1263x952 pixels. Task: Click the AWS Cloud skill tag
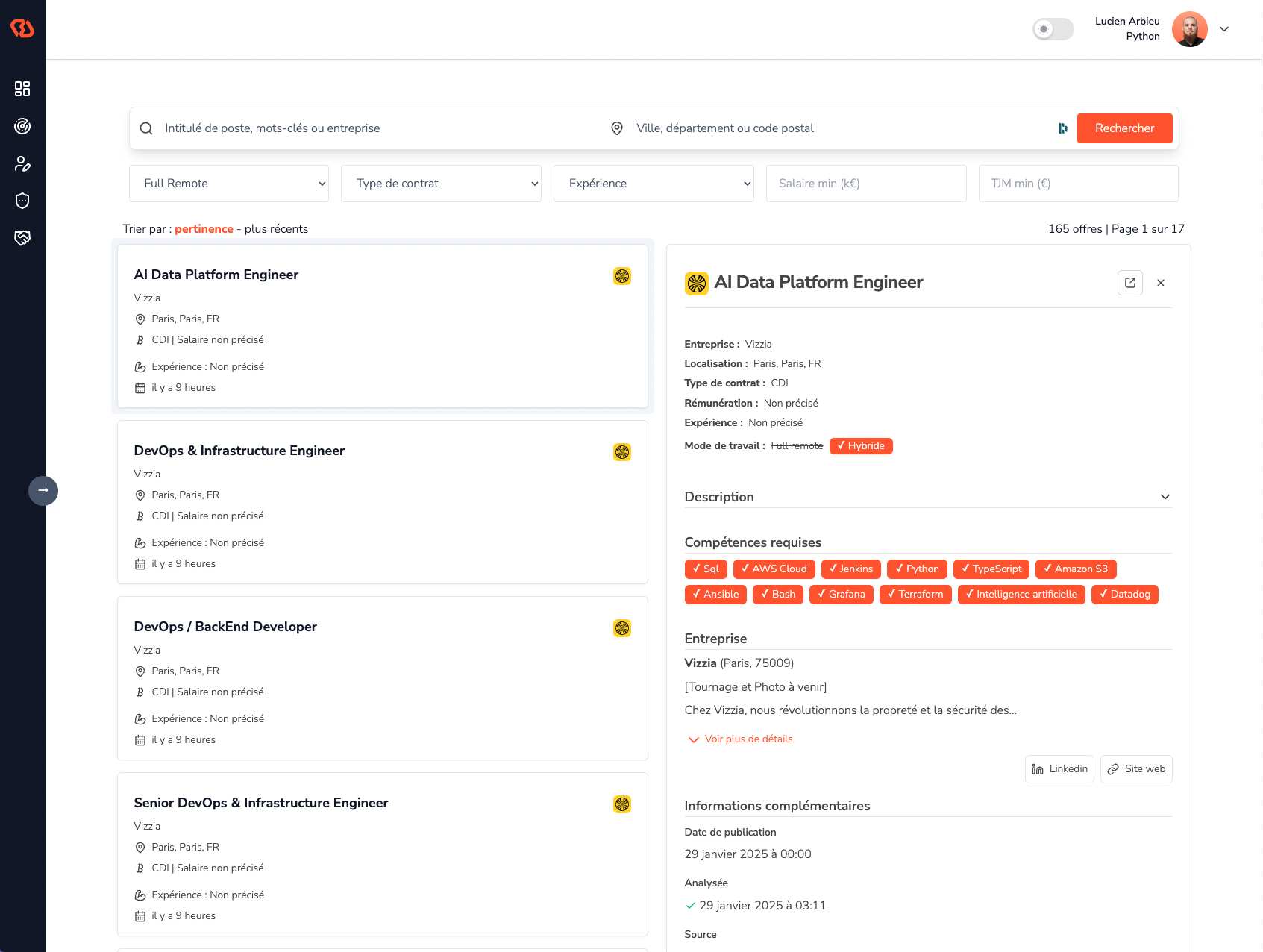coord(774,569)
